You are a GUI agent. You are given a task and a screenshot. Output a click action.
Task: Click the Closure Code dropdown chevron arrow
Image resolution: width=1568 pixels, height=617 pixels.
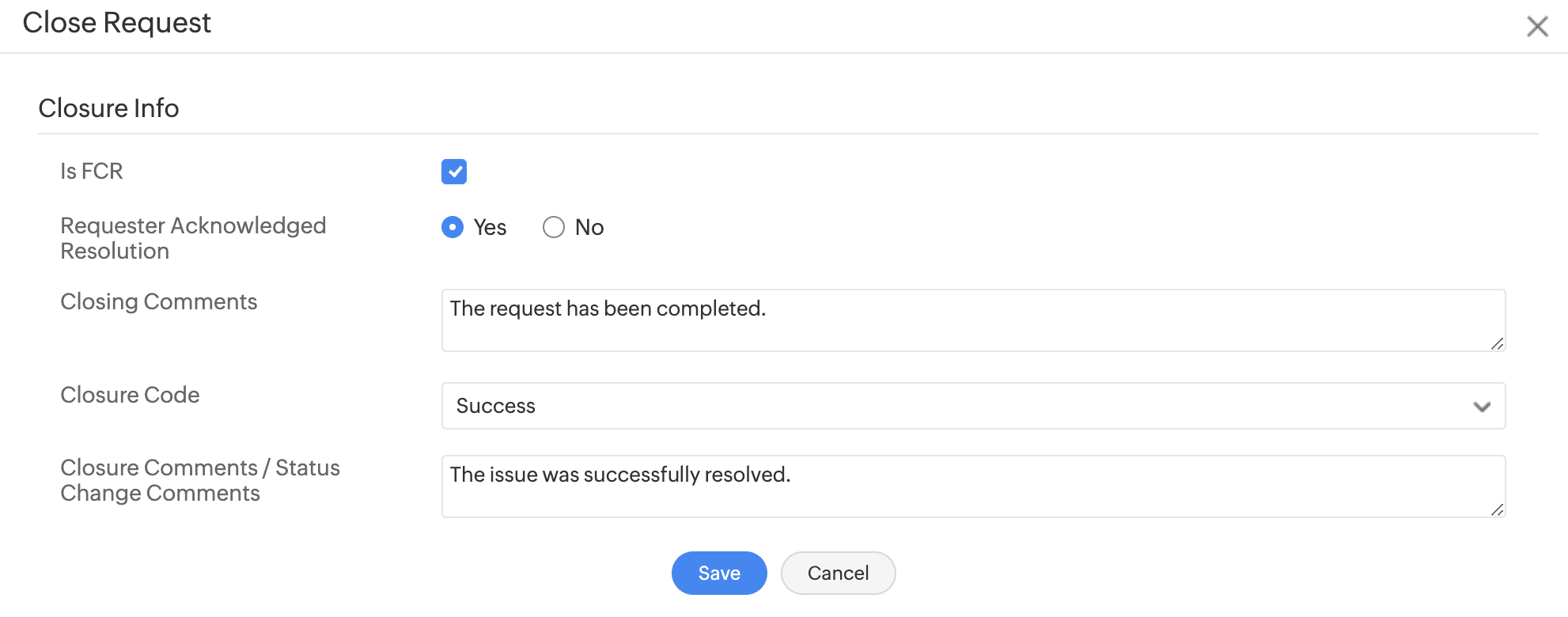[x=1482, y=407]
